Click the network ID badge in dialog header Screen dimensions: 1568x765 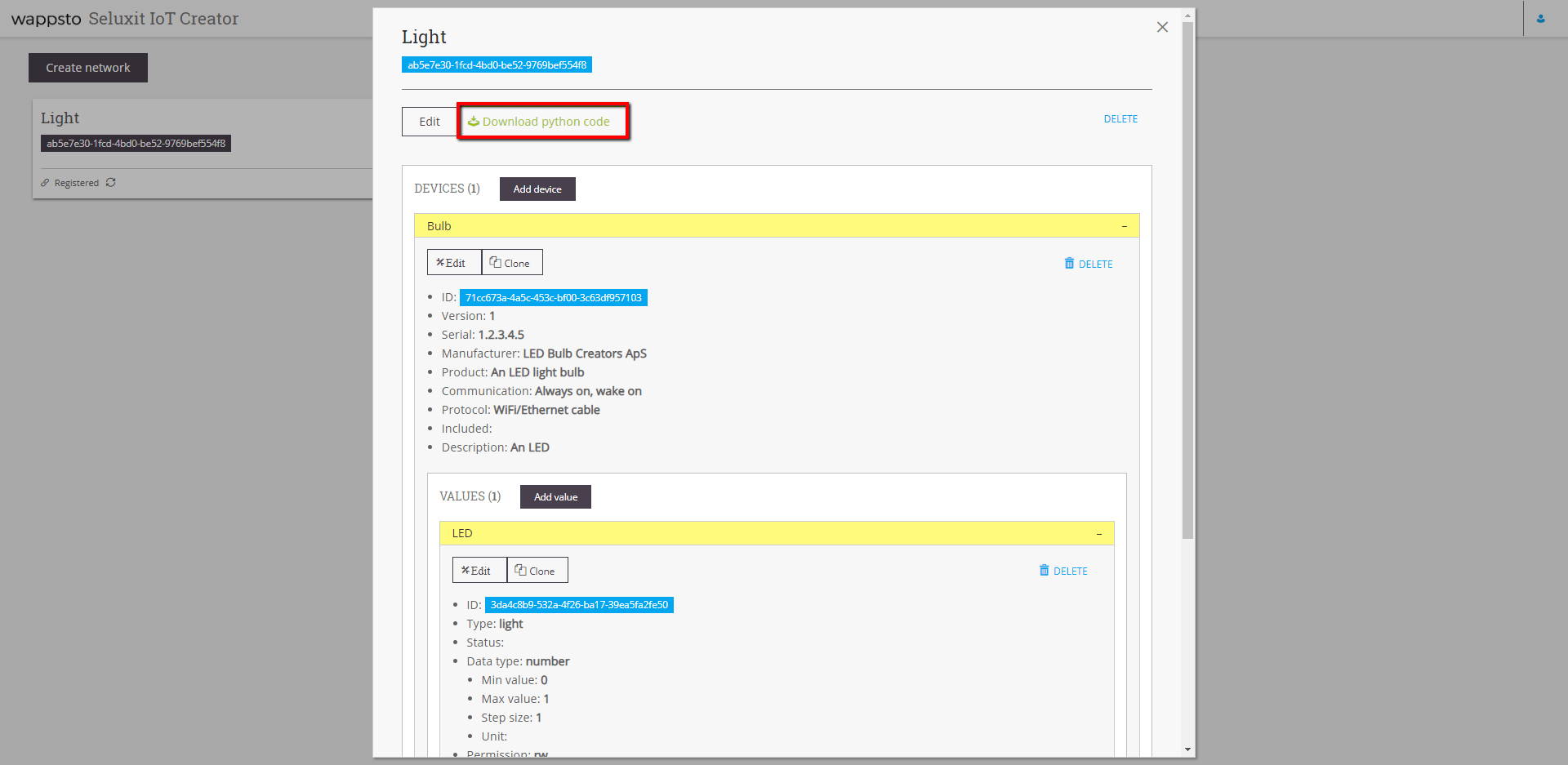coord(497,65)
